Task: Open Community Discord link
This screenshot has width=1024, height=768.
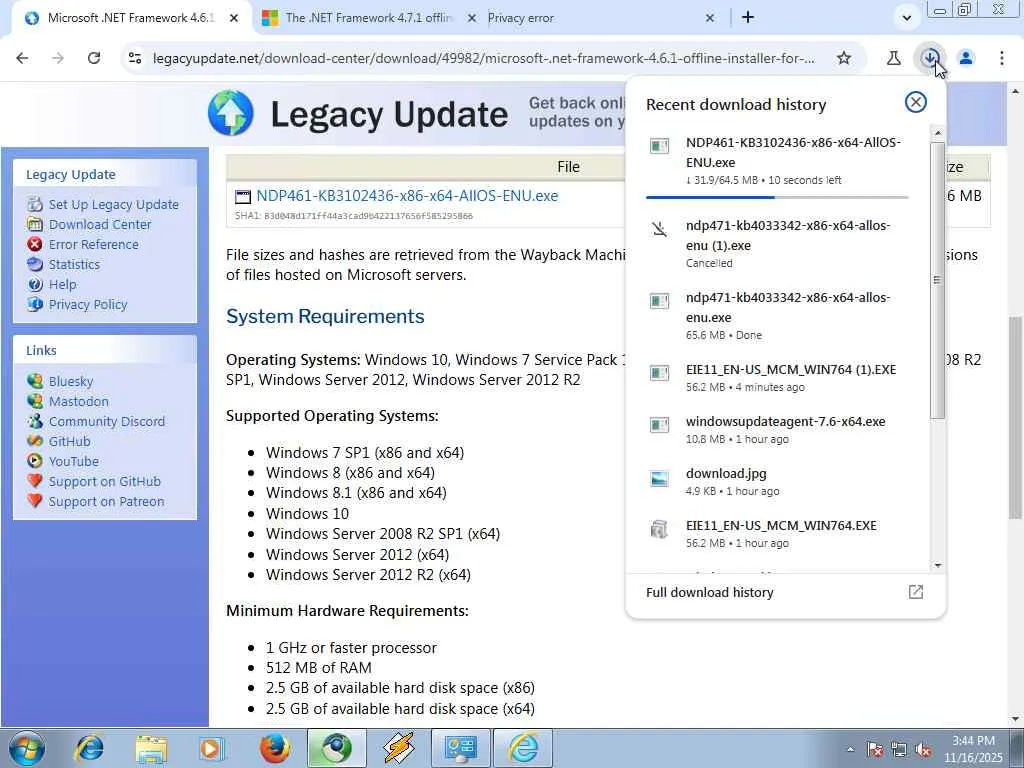Action: [x=107, y=421]
